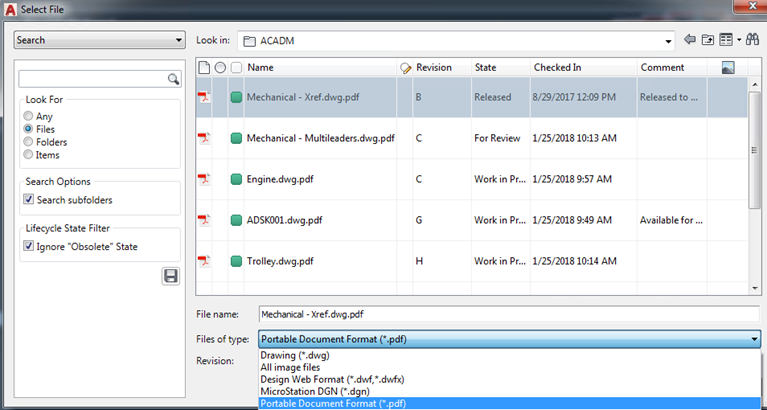Click green status icon of ADSK001.dwg.pdf
Viewport: 767px width, 410px height.
[x=236, y=221]
